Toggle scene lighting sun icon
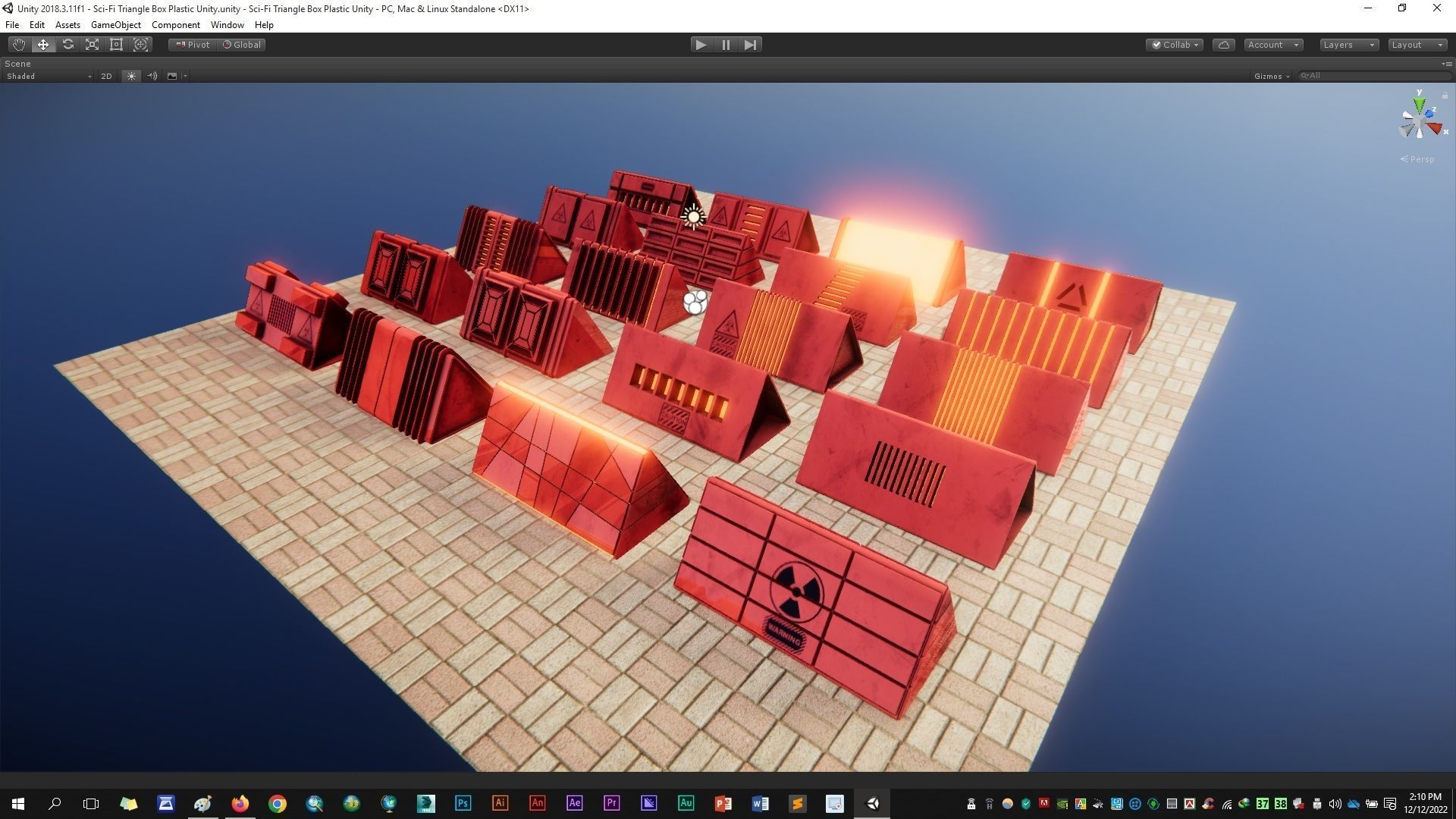 pyautogui.click(x=131, y=76)
